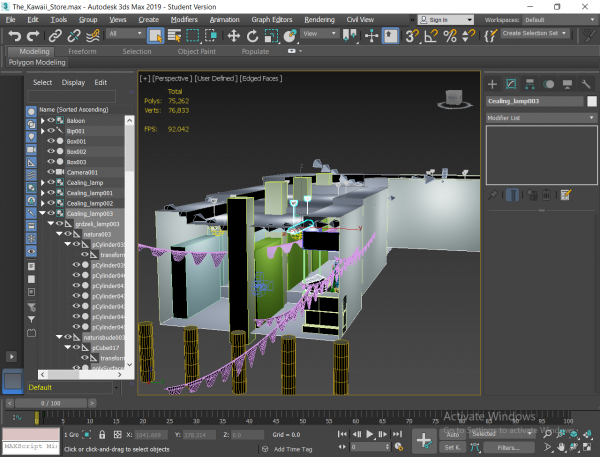Click the selection lock icon in status bar
Screen dimensions: 600x457
click(103, 435)
